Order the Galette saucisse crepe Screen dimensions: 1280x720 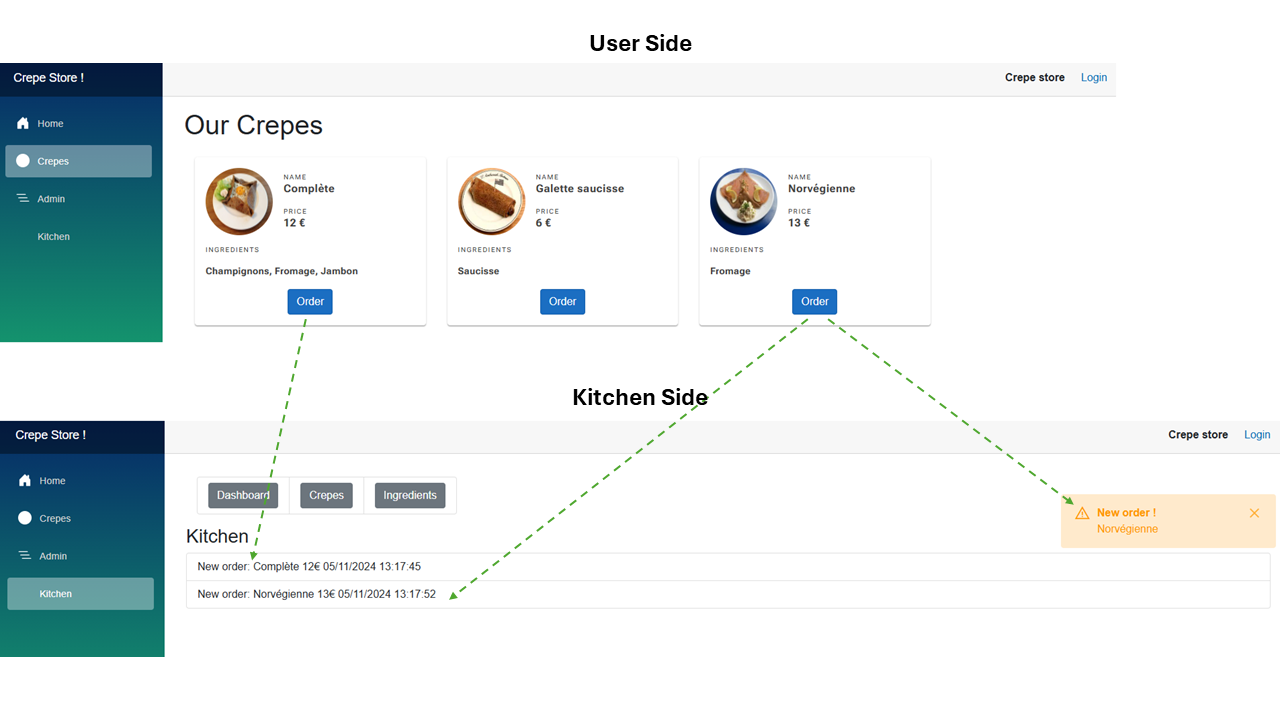coord(562,302)
